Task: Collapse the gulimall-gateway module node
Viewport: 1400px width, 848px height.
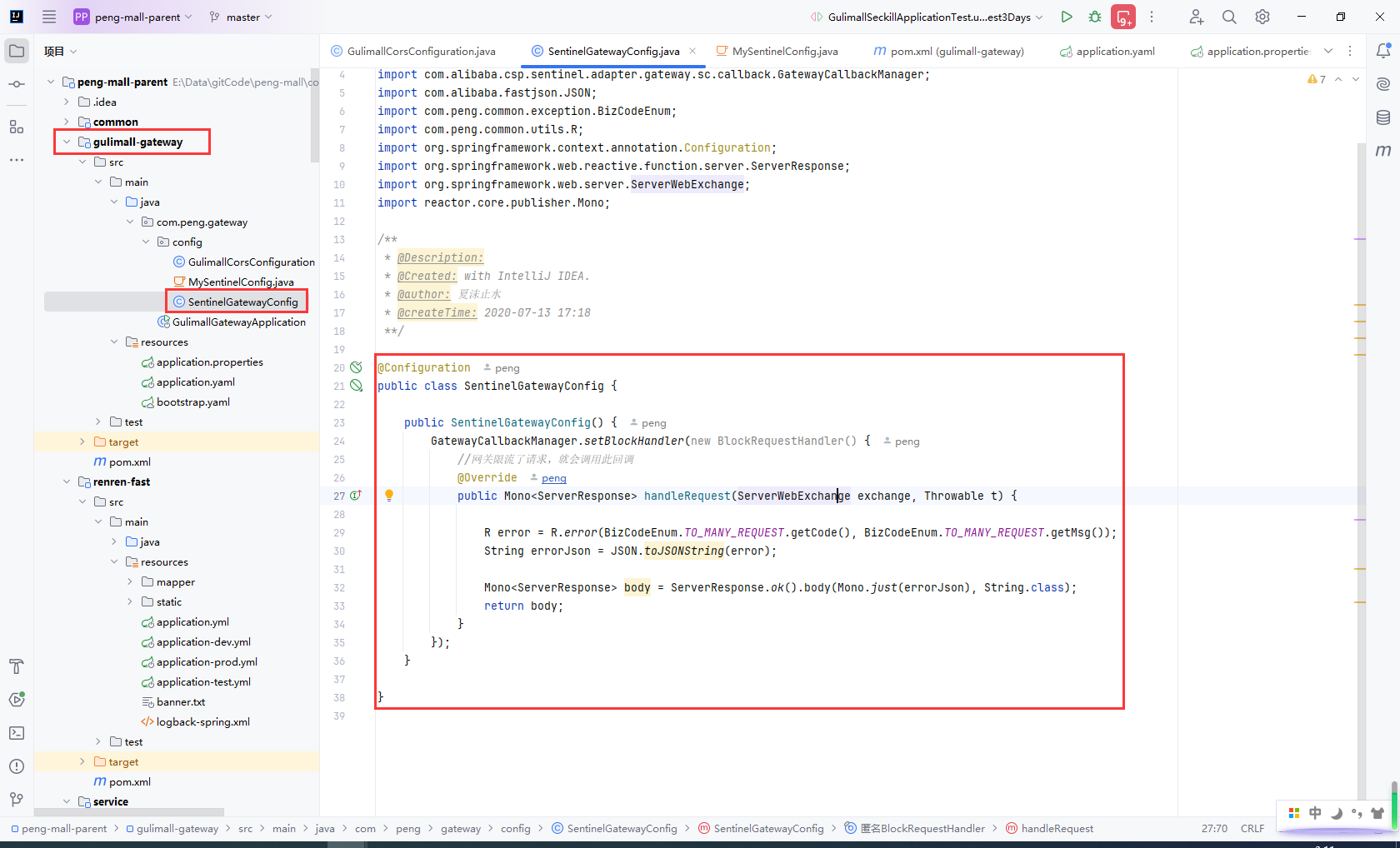Action: (x=67, y=142)
